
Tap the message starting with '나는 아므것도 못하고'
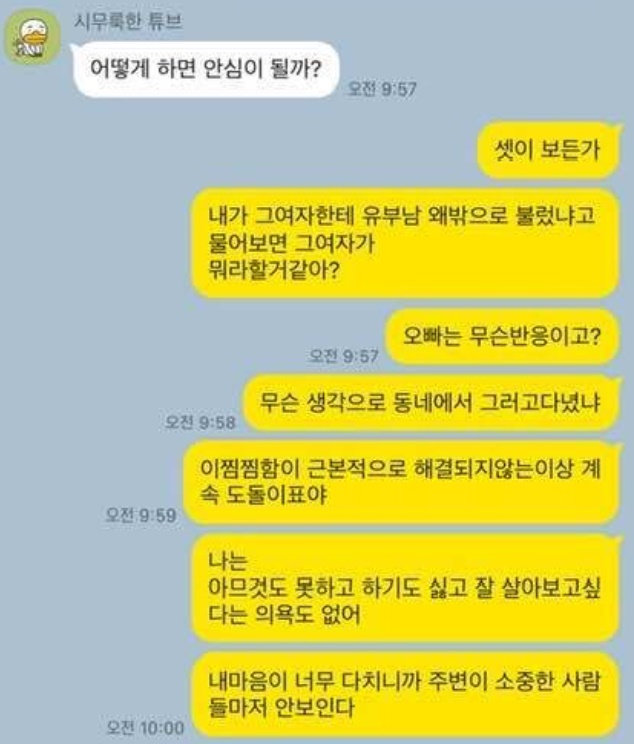click(x=406, y=587)
